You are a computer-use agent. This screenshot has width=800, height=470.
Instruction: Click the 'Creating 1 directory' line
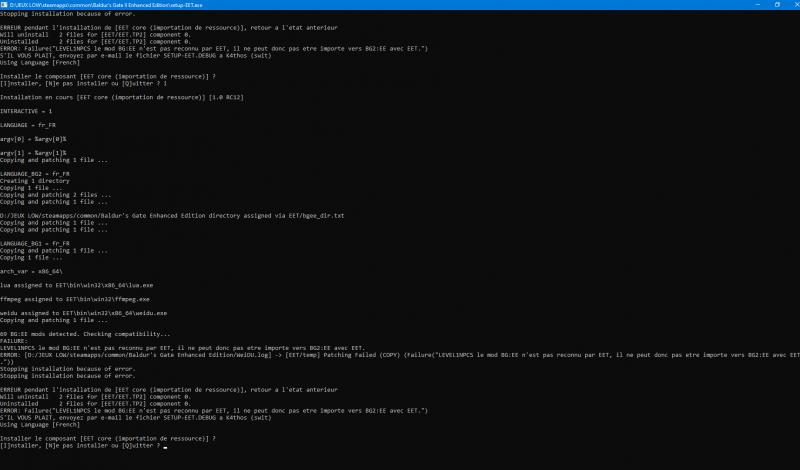(x=35, y=181)
